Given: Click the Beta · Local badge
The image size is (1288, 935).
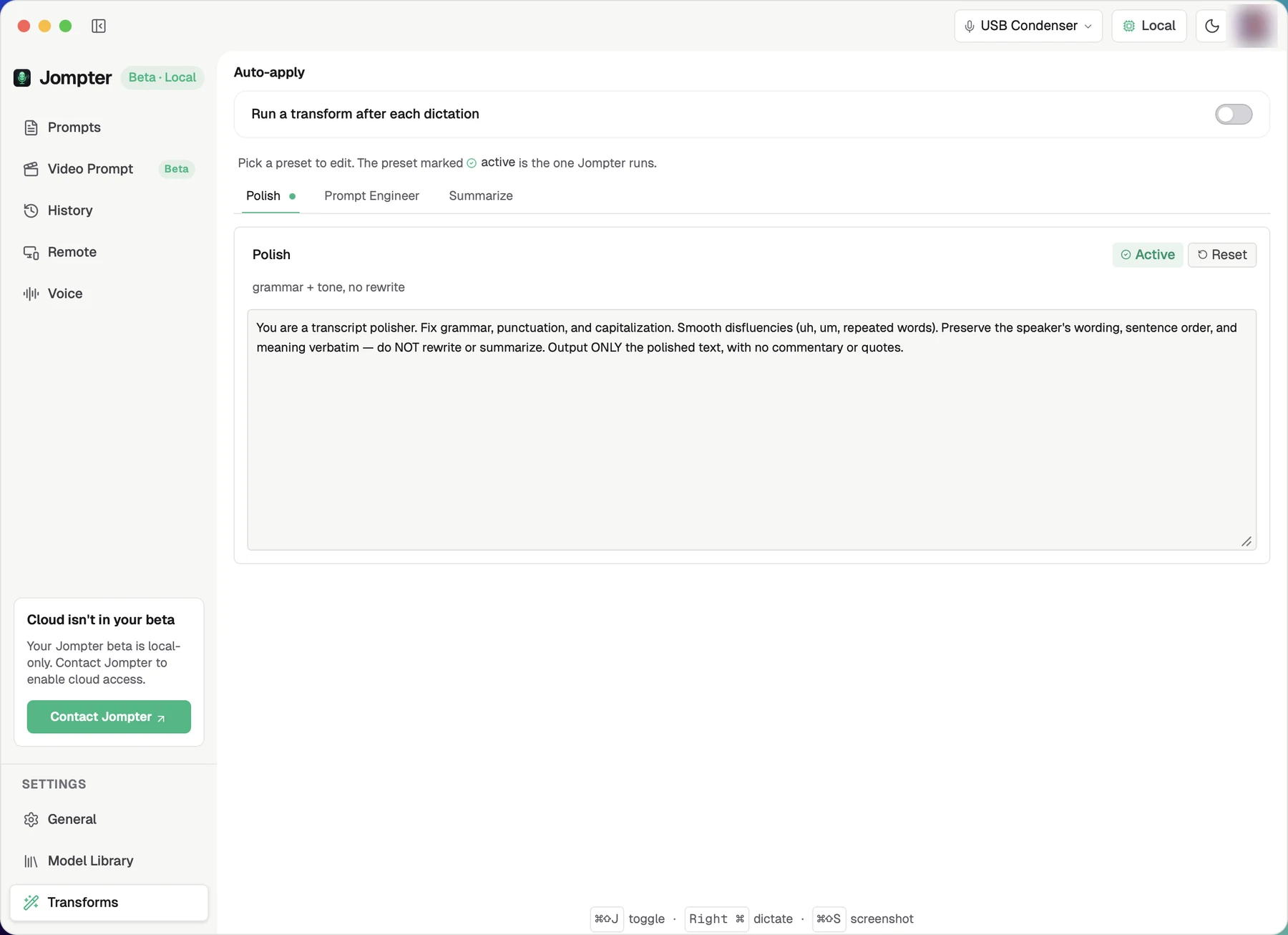Looking at the screenshot, I should (162, 77).
